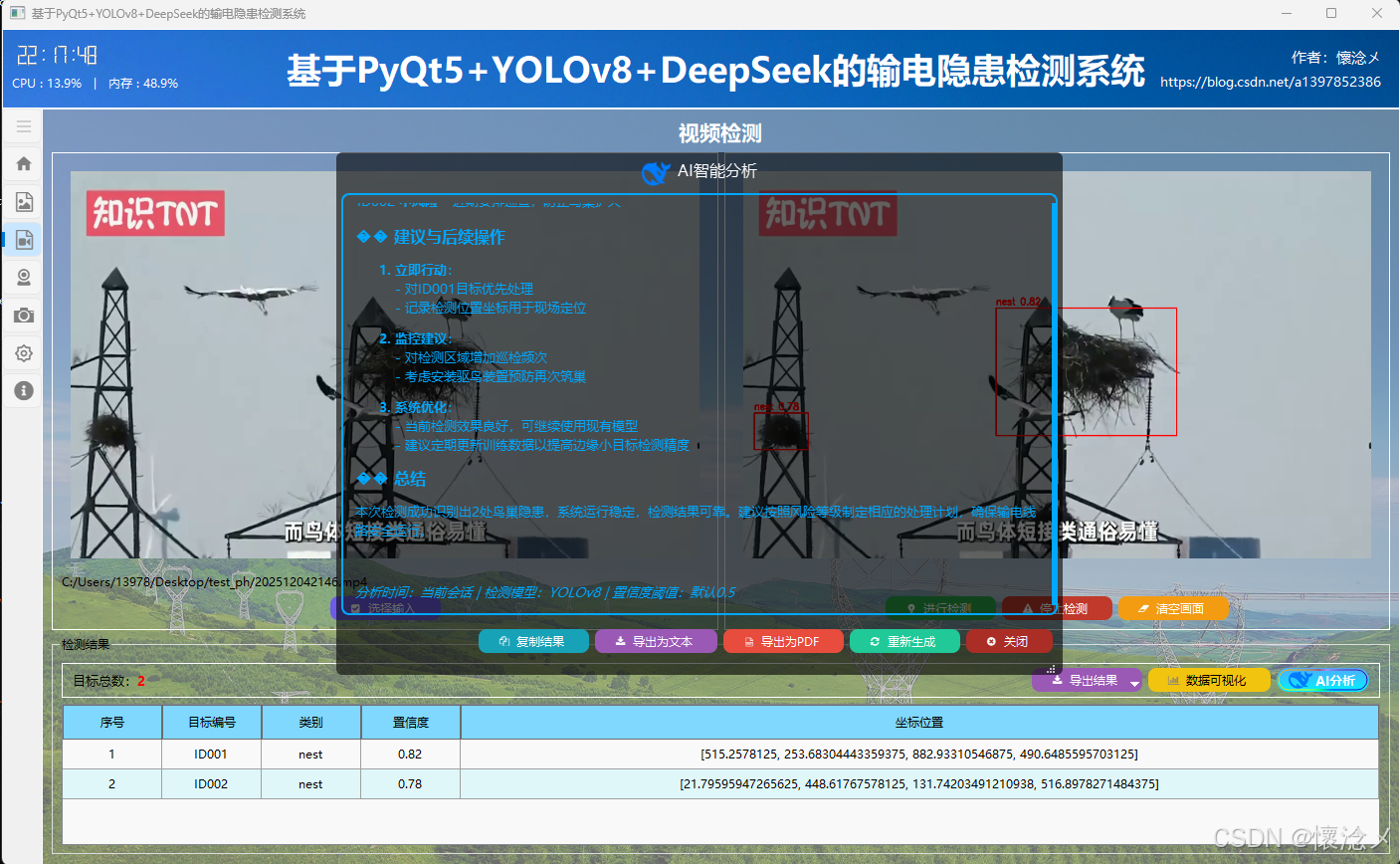Image resolution: width=1400 pixels, height=864 pixels.
Task: Click the red nest 0.82 detection box
Action: click(x=1086, y=371)
